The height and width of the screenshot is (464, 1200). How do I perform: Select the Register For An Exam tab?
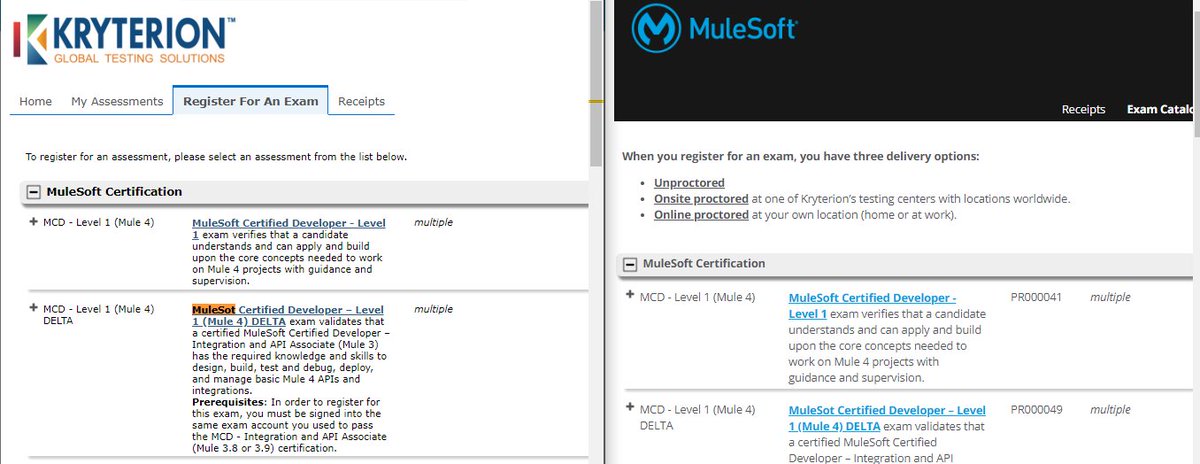pyautogui.click(x=251, y=101)
